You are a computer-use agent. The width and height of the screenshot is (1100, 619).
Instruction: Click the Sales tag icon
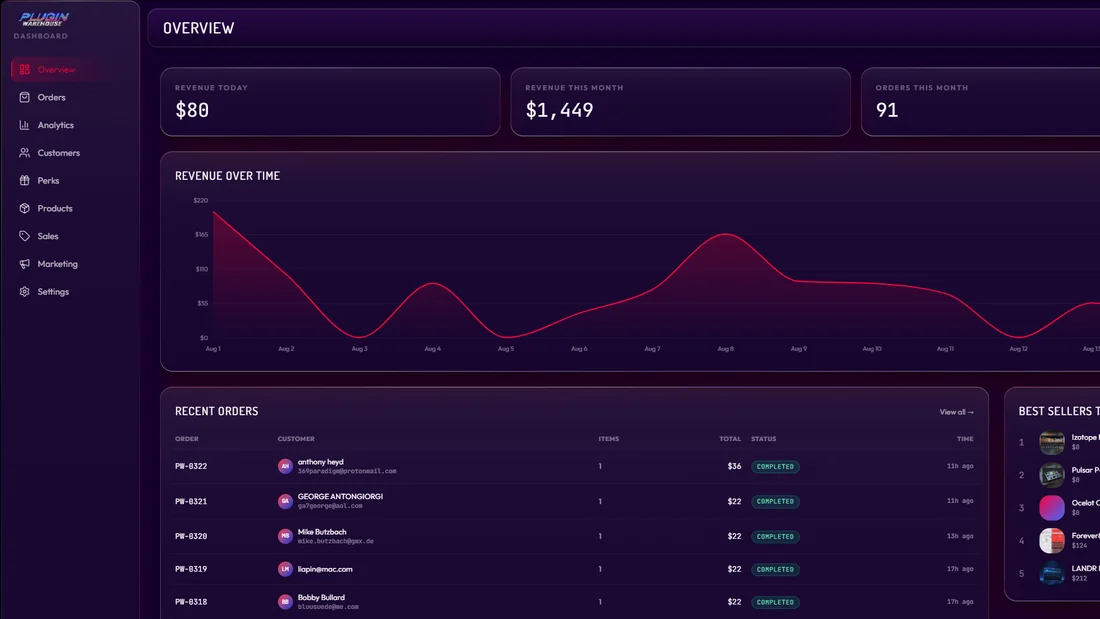(25, 236)
